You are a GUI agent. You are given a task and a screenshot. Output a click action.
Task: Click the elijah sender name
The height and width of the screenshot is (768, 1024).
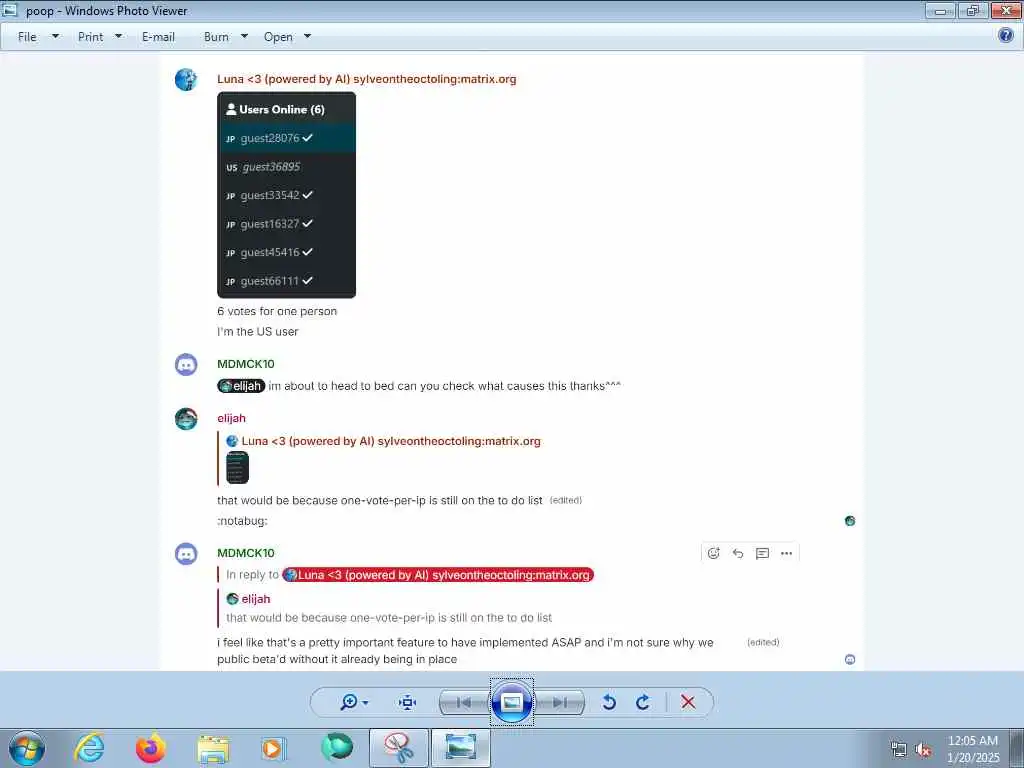(x=231, y=418)
